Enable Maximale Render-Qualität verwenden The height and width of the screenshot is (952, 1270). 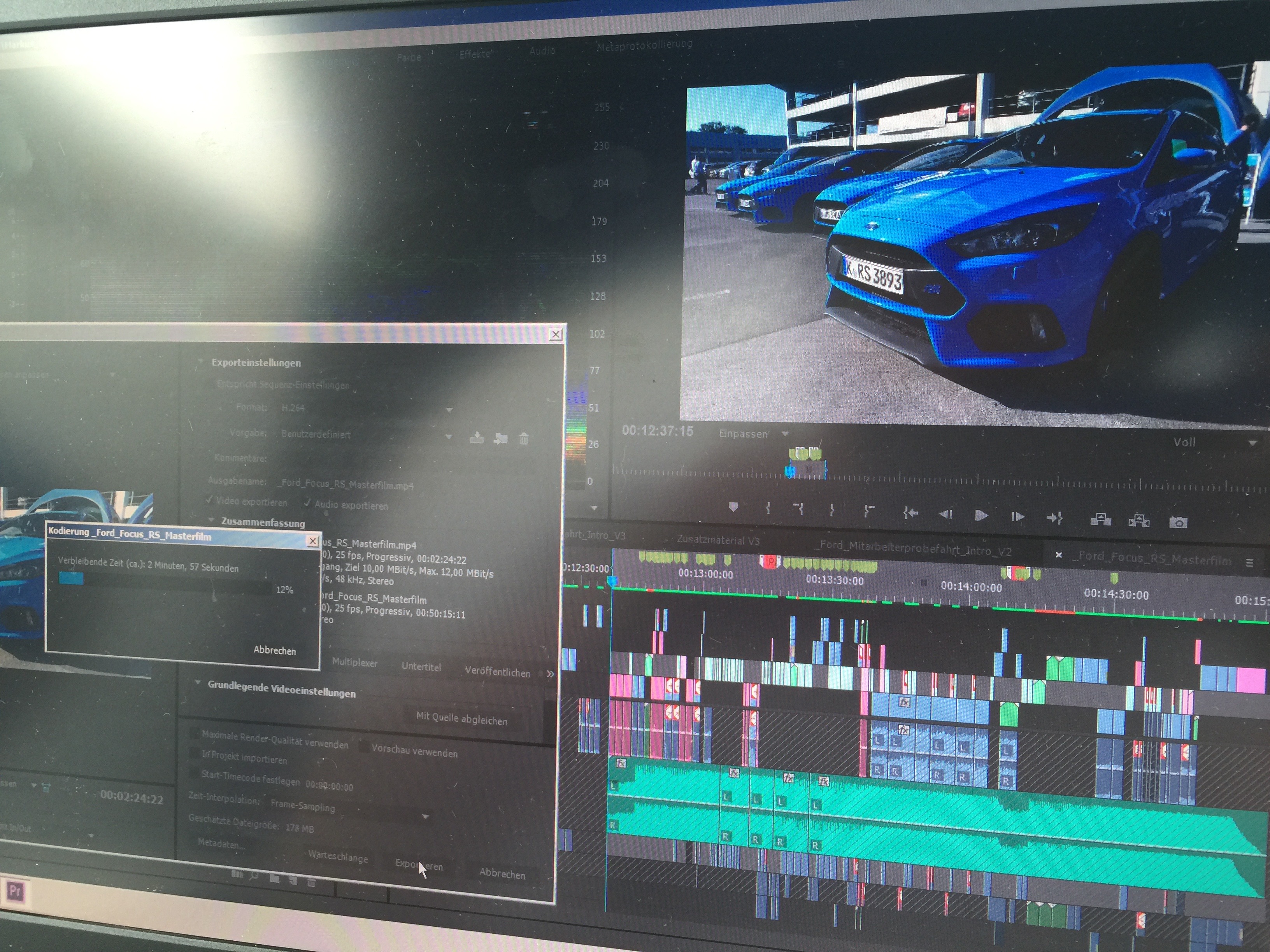pyautogui.click(x=195, y=733)
